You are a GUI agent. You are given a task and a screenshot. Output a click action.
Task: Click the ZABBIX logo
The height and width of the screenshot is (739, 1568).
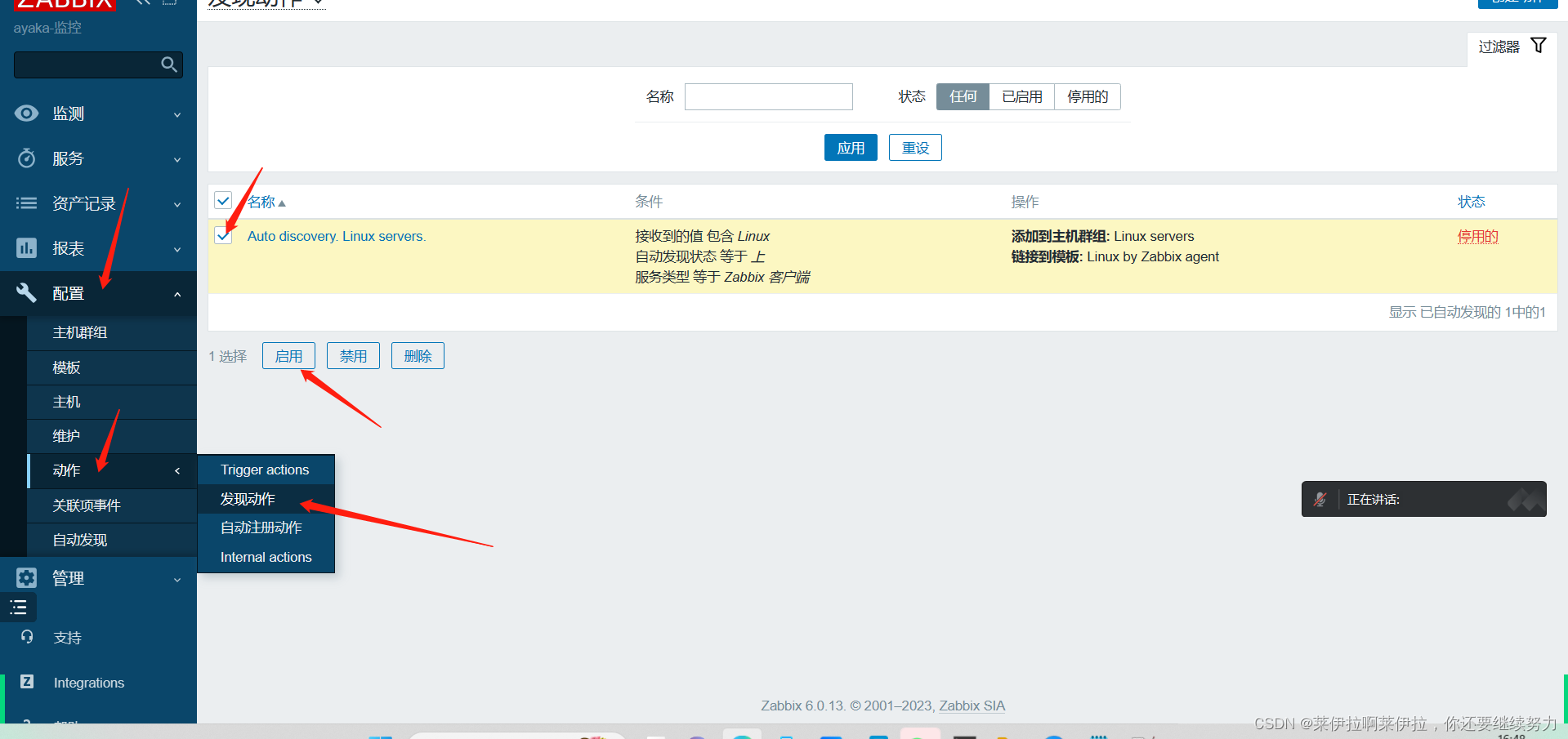coord(65,4)
